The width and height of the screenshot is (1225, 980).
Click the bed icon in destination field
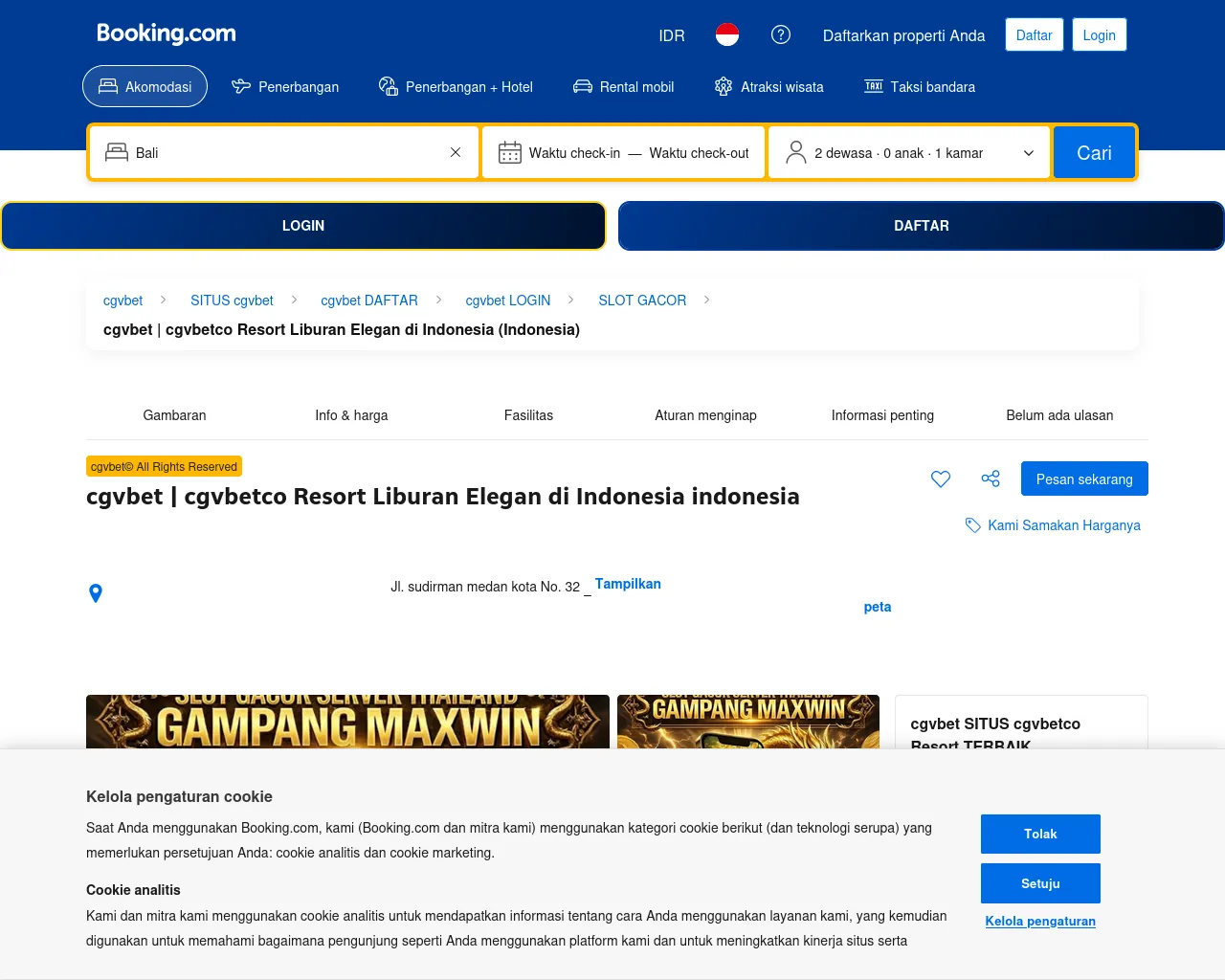117,152
